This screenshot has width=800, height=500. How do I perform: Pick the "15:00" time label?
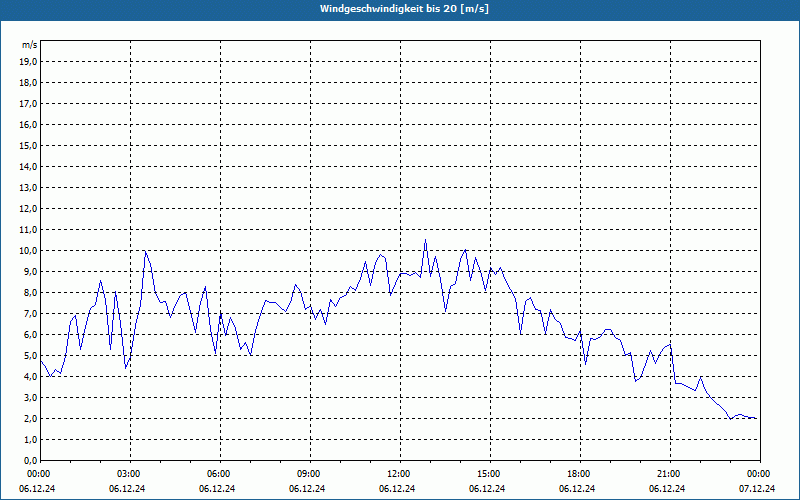tap(488, 474)
